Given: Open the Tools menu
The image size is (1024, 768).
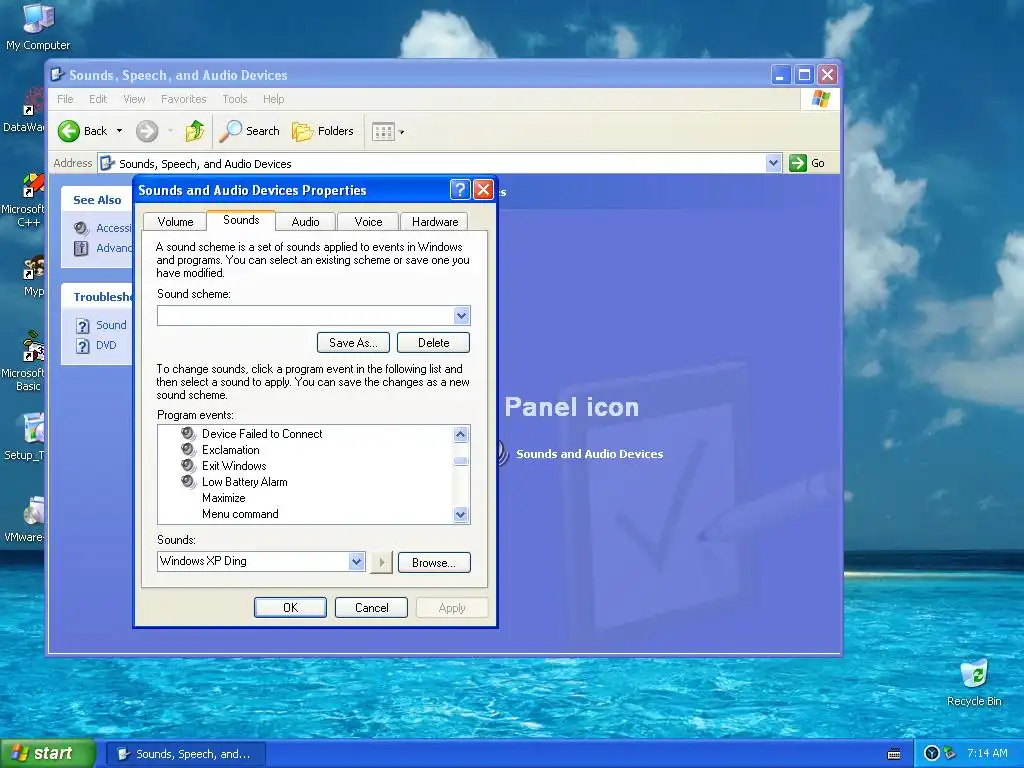Looking at the screenshot, I should coord(234,99).
